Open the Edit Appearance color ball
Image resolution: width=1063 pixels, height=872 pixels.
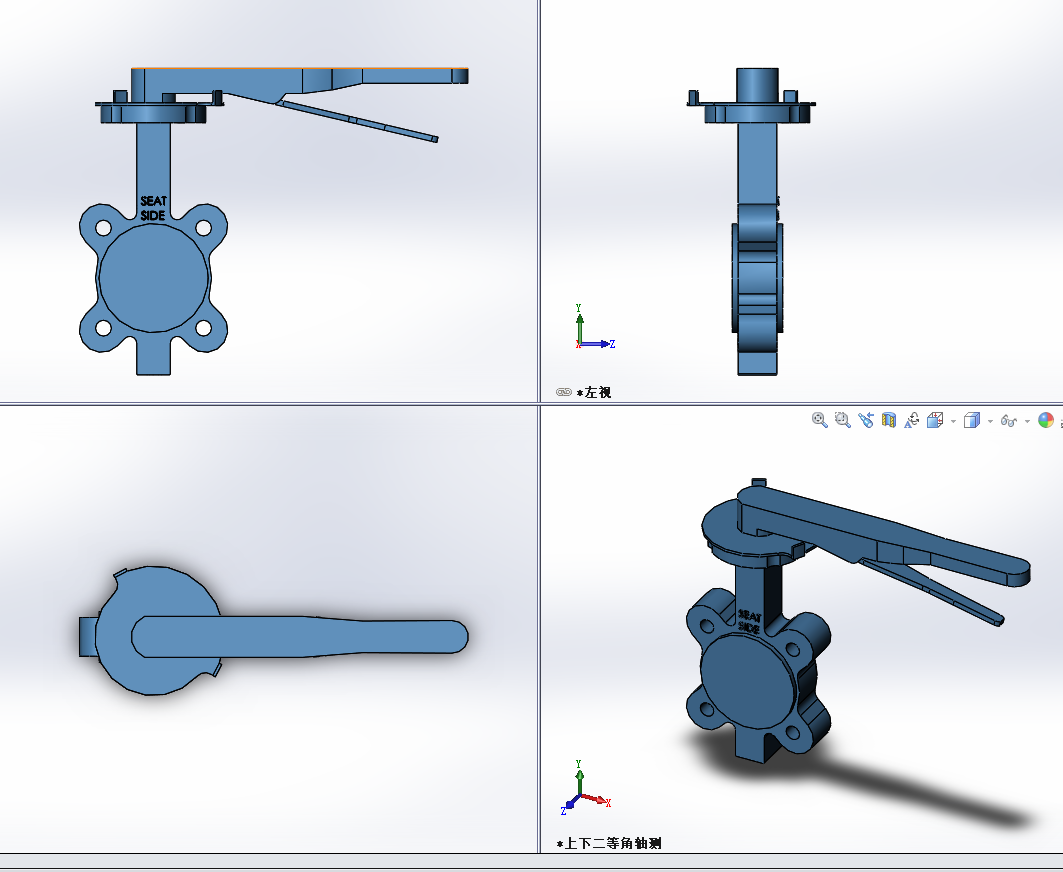(1046, 420)
